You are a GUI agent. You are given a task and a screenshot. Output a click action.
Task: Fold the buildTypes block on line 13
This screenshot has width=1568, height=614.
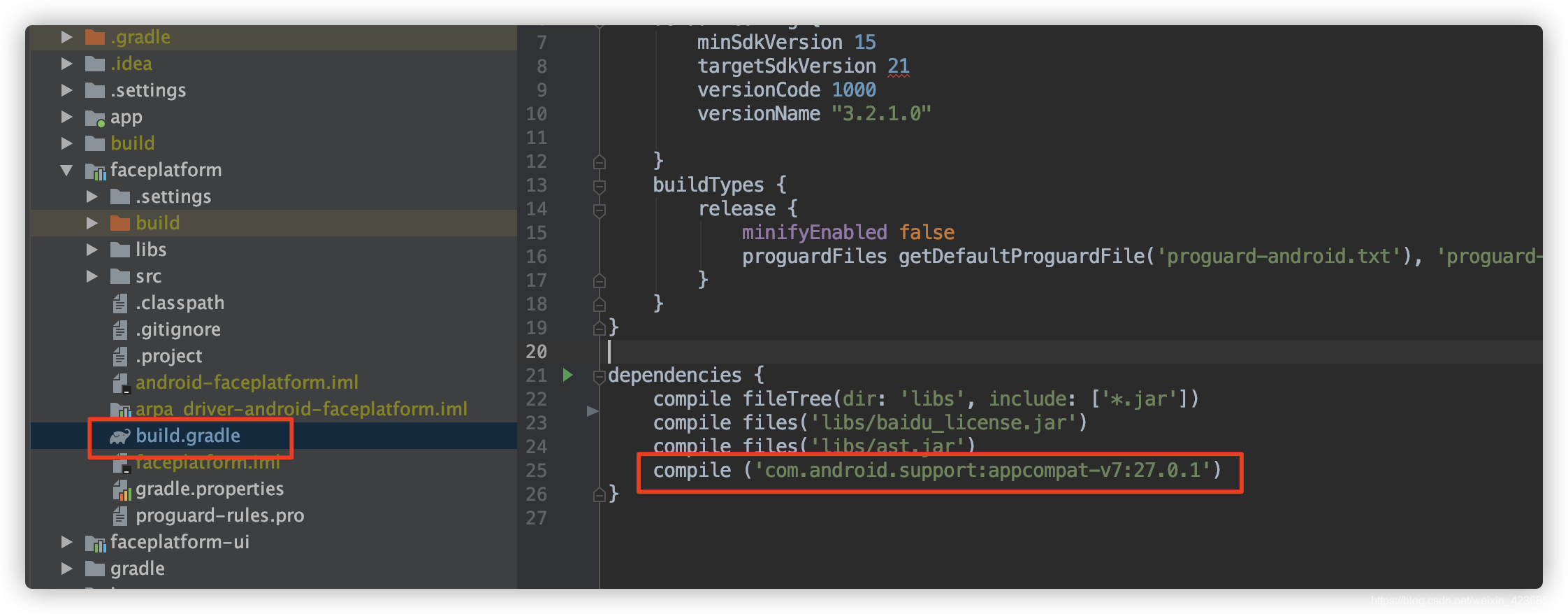[x=599, y=186]
